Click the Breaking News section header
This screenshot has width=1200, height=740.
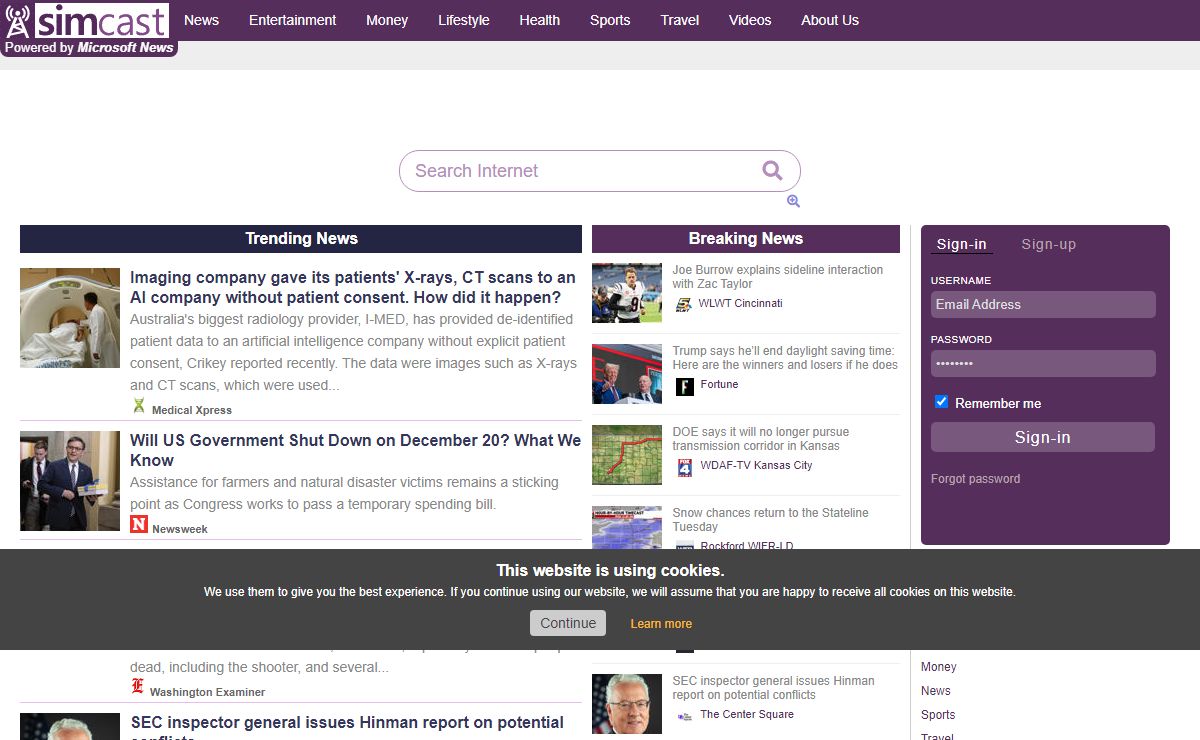pyautogui.click(x=746, y=239)
